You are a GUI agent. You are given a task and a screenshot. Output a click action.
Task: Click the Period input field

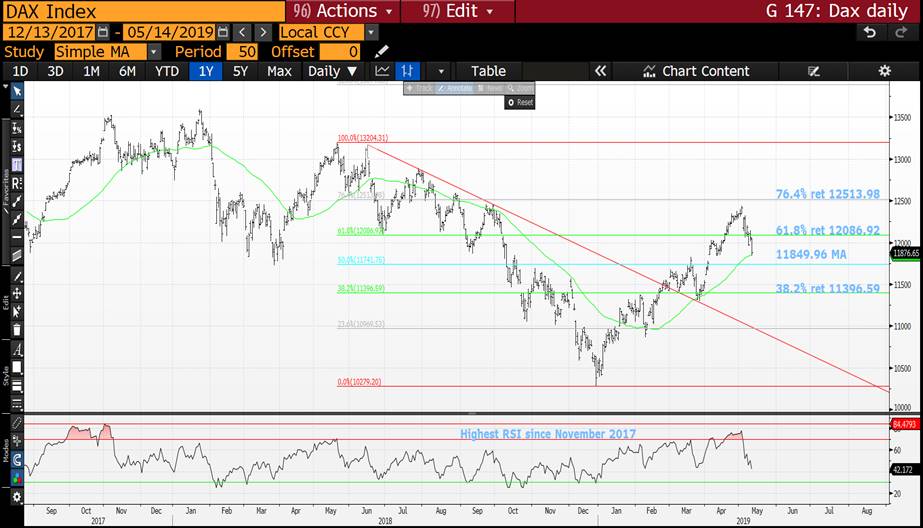pyautogui.click(x=241, y=51)
